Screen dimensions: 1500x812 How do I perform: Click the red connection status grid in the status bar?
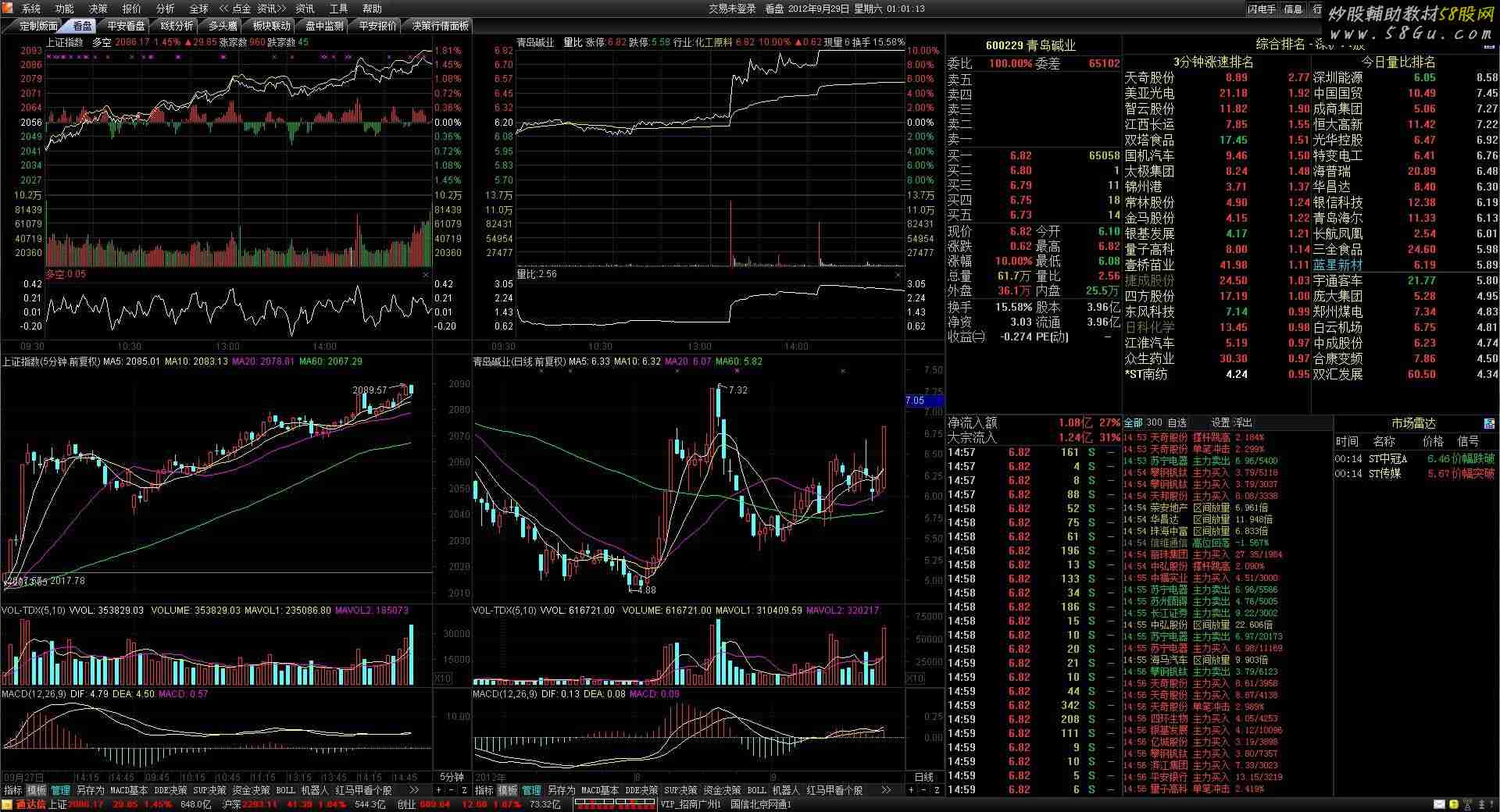[614, 803]
